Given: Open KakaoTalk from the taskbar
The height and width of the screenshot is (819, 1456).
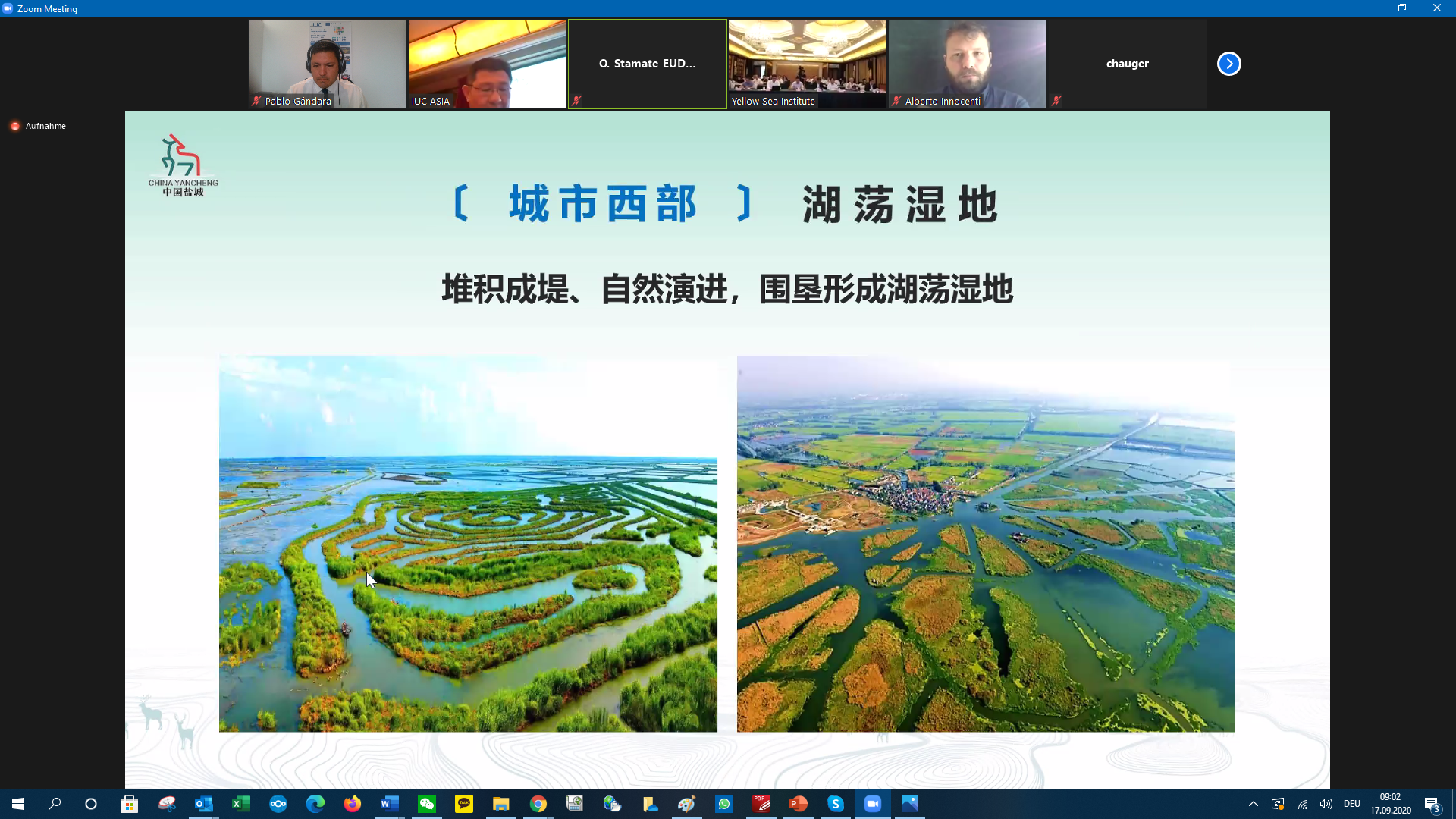Looking at the screenshot, I should [x=463, y=804].
